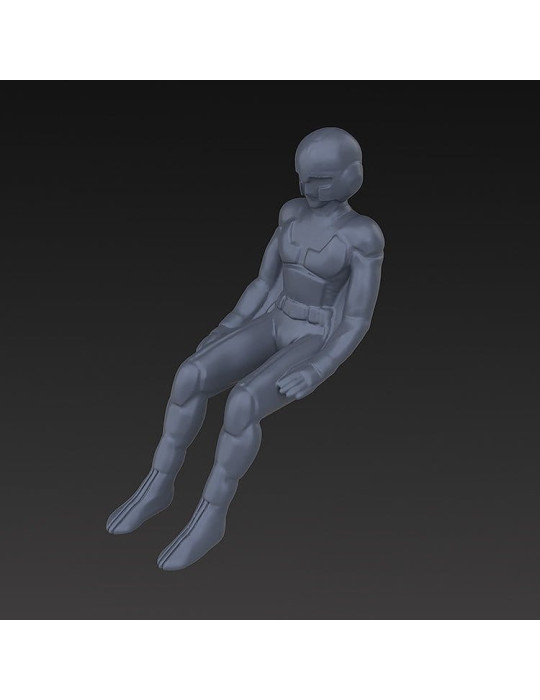The height and width of the screenshot is (700, 540).
Task: Select the front knee pad
Action: 241,406
